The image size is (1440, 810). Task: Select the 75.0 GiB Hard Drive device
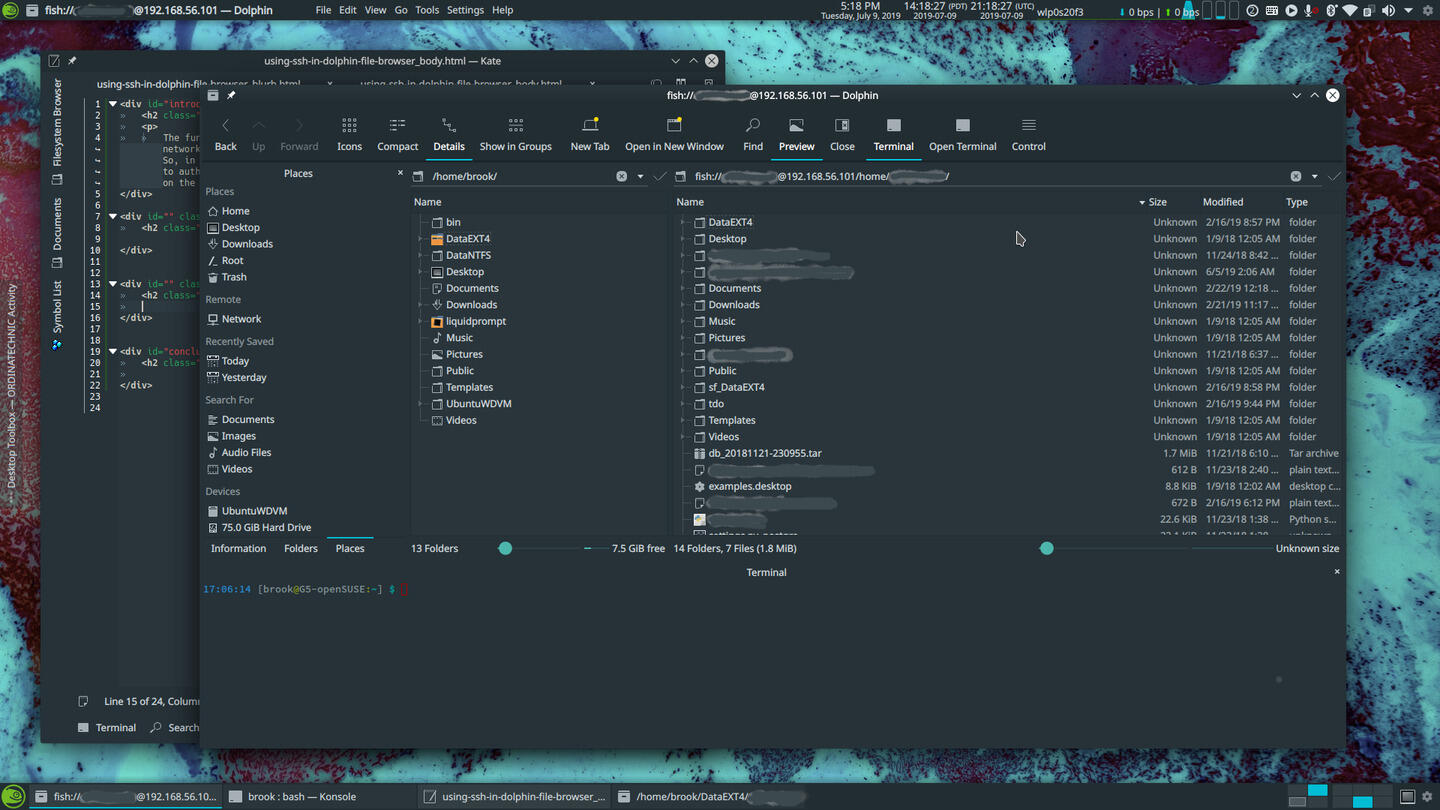tap(259, 527)
